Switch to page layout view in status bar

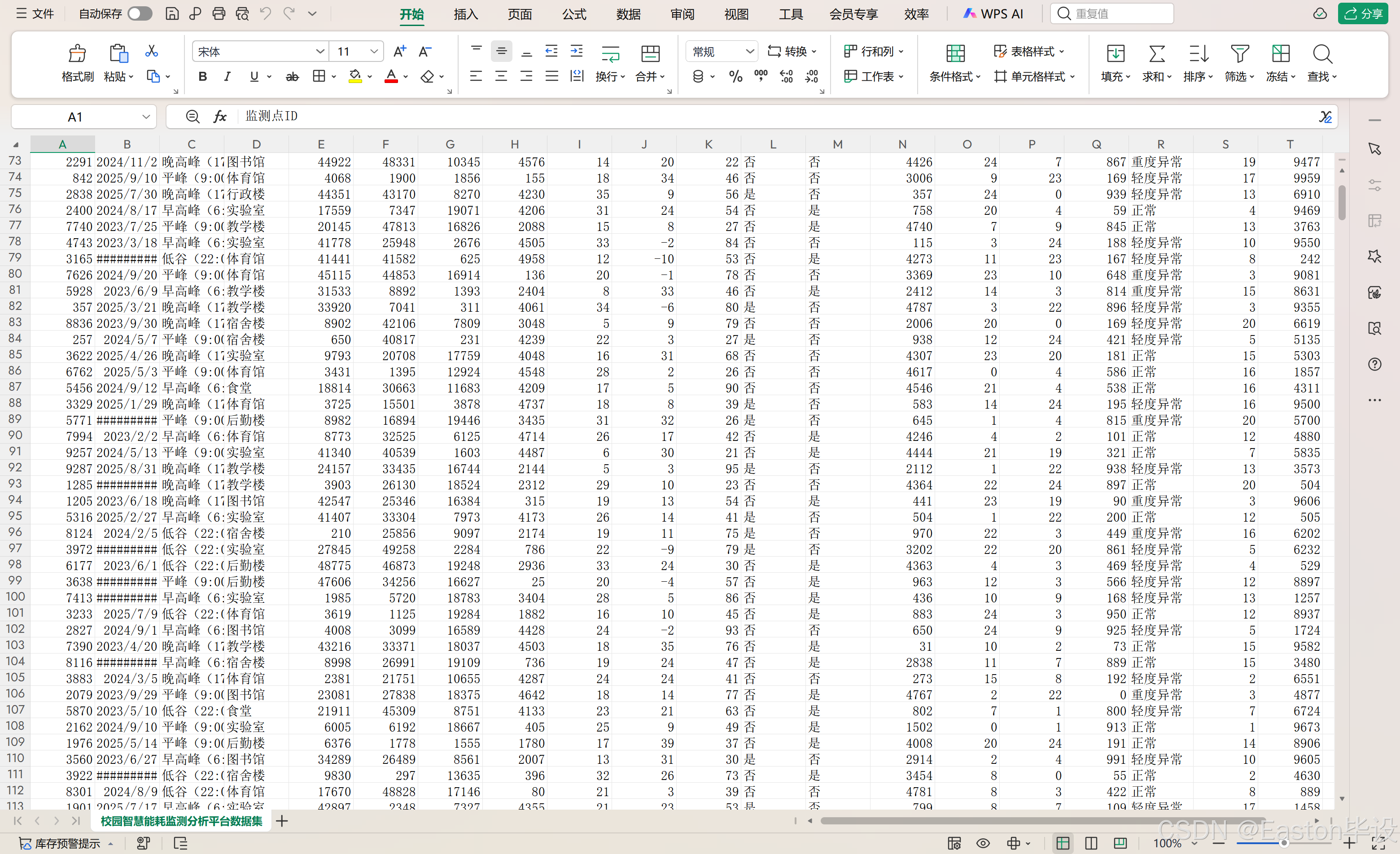click(1091, 843)
